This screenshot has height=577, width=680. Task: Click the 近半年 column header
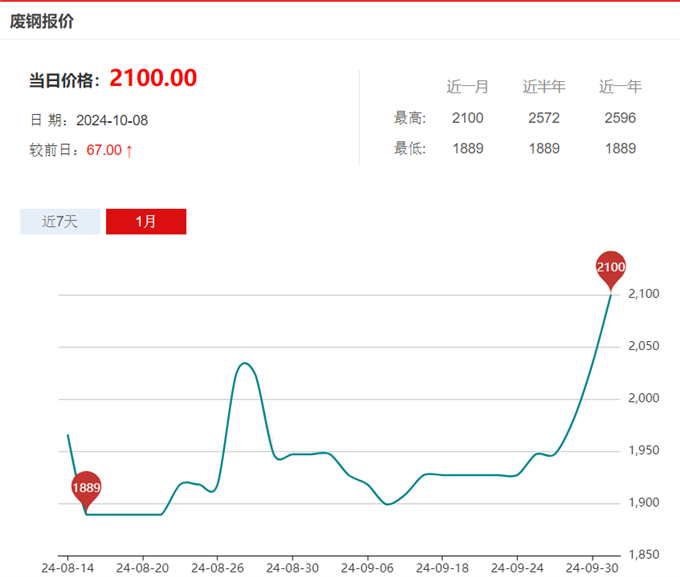[x=544, y=87]
